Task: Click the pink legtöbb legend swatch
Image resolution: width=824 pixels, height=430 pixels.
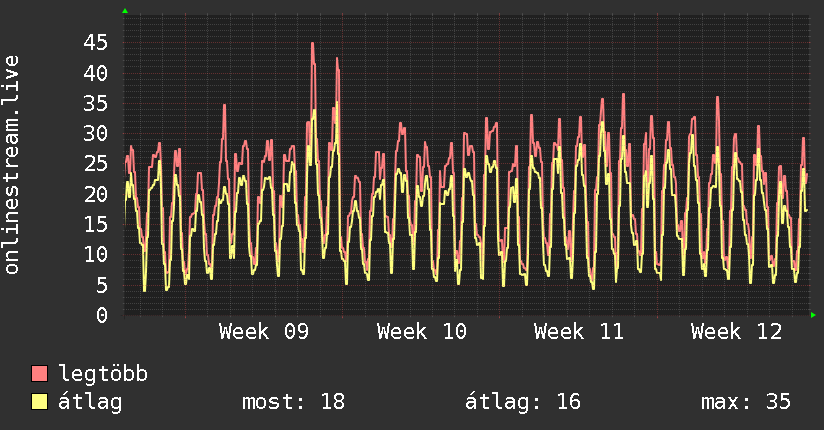Action: 39,373
